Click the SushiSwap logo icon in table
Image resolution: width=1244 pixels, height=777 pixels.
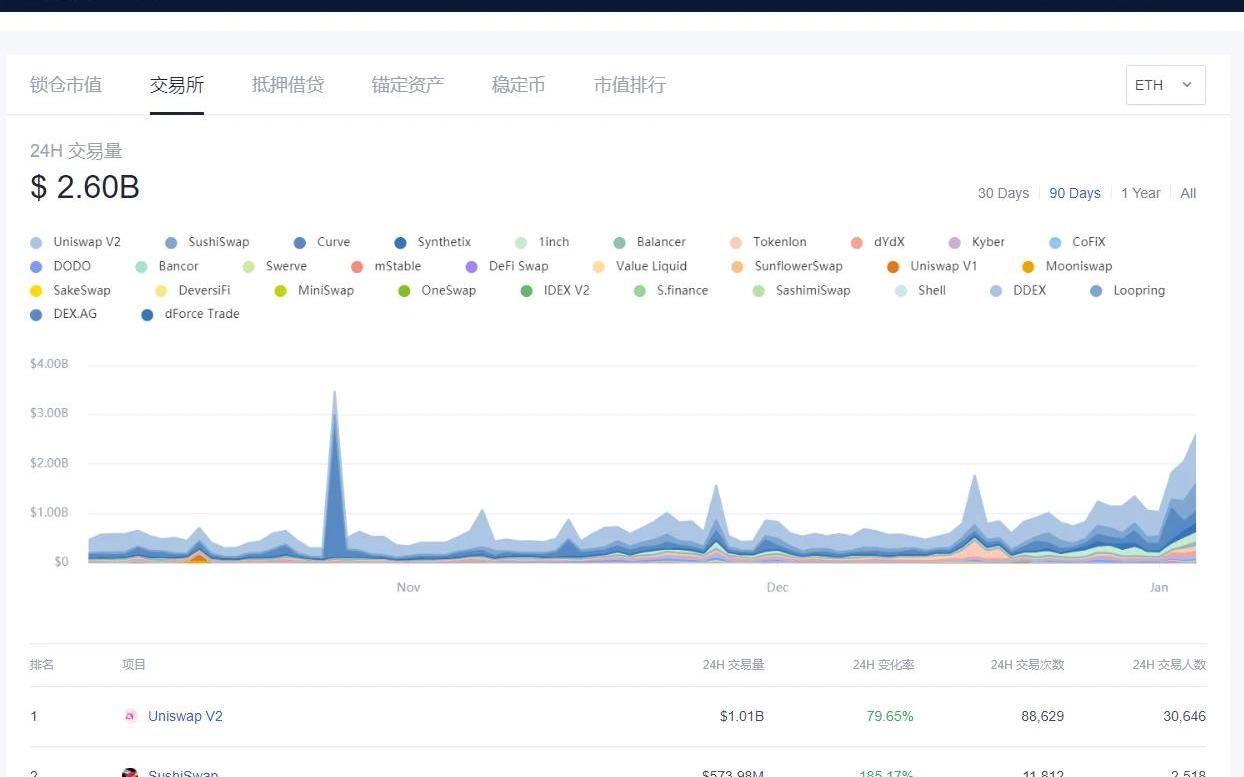tap(130, 774)
